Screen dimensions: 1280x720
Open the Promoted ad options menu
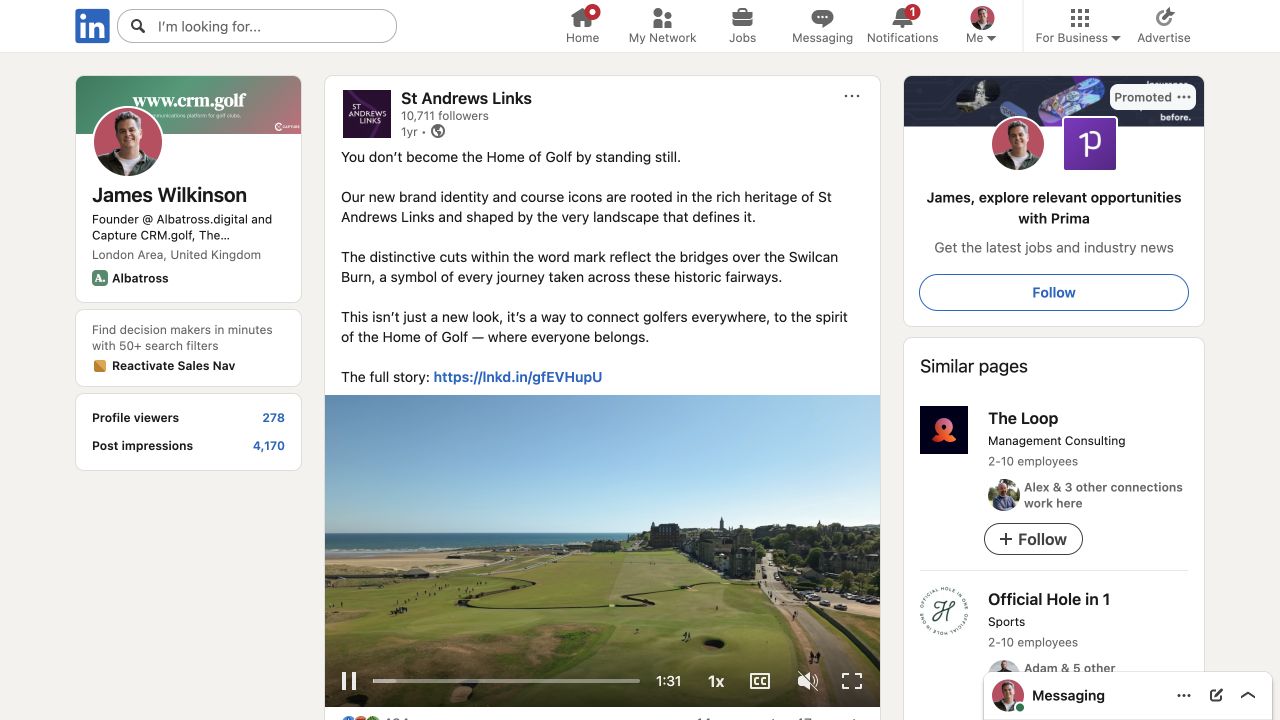(1184, 97)
